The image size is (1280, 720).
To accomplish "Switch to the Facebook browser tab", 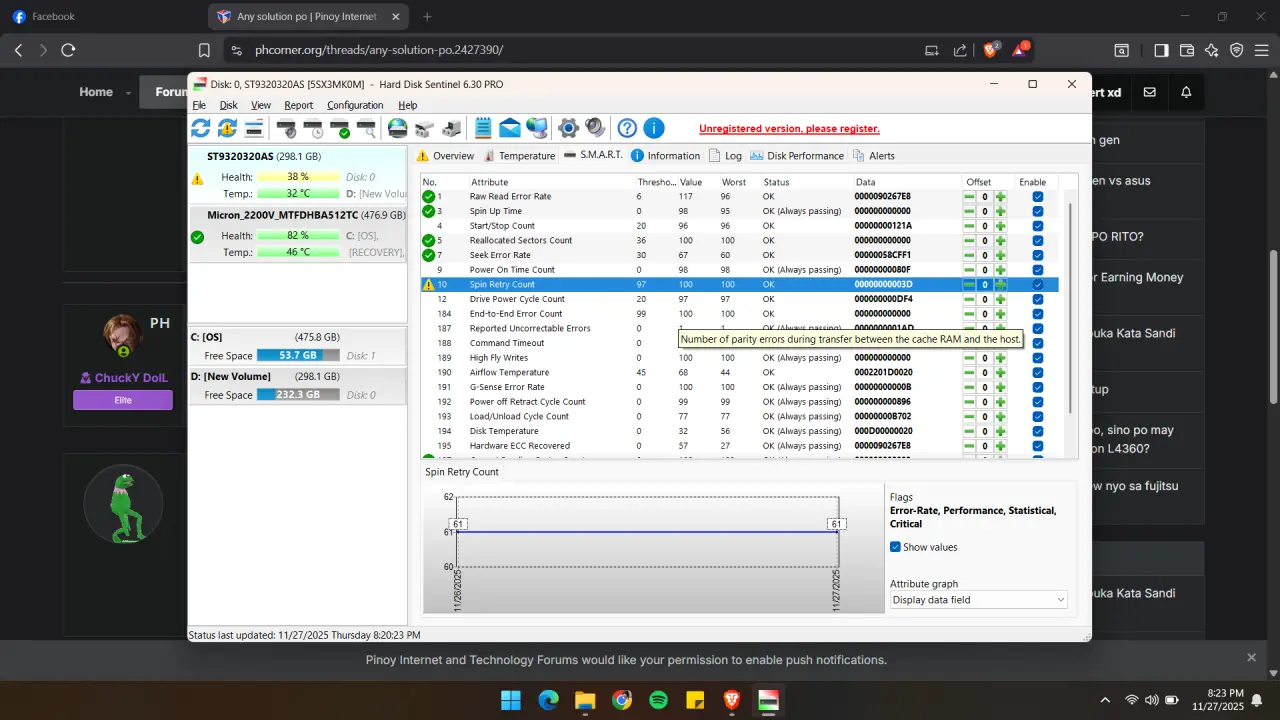I will (100, 17).
